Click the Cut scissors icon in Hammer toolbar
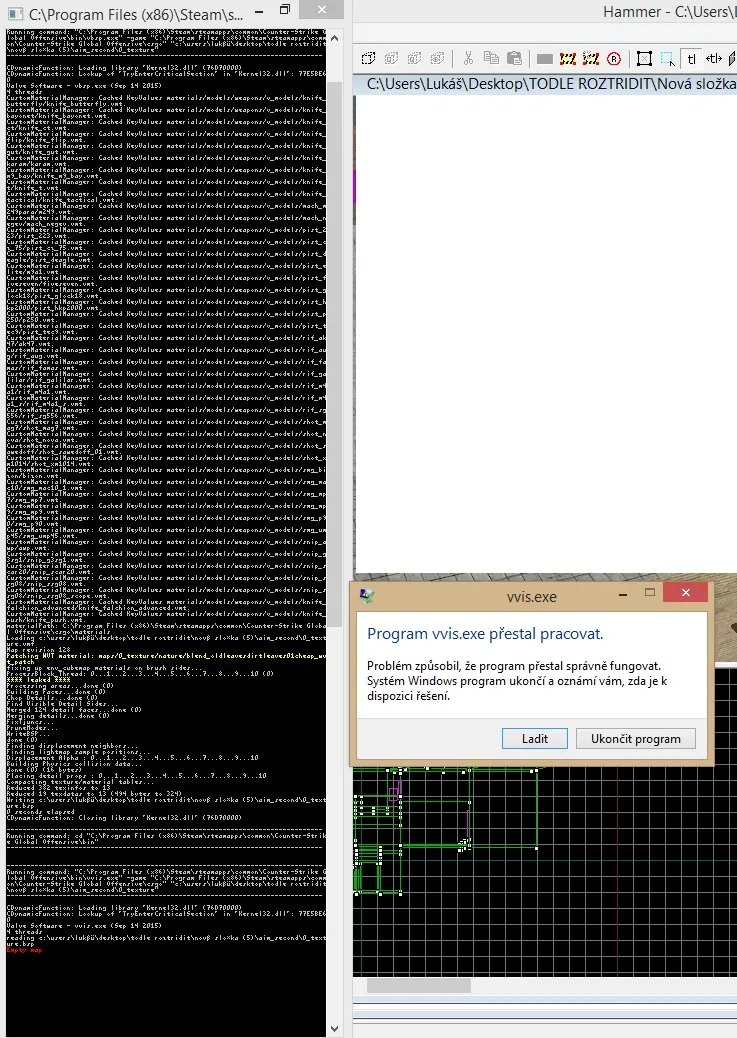 pos(468,59)
